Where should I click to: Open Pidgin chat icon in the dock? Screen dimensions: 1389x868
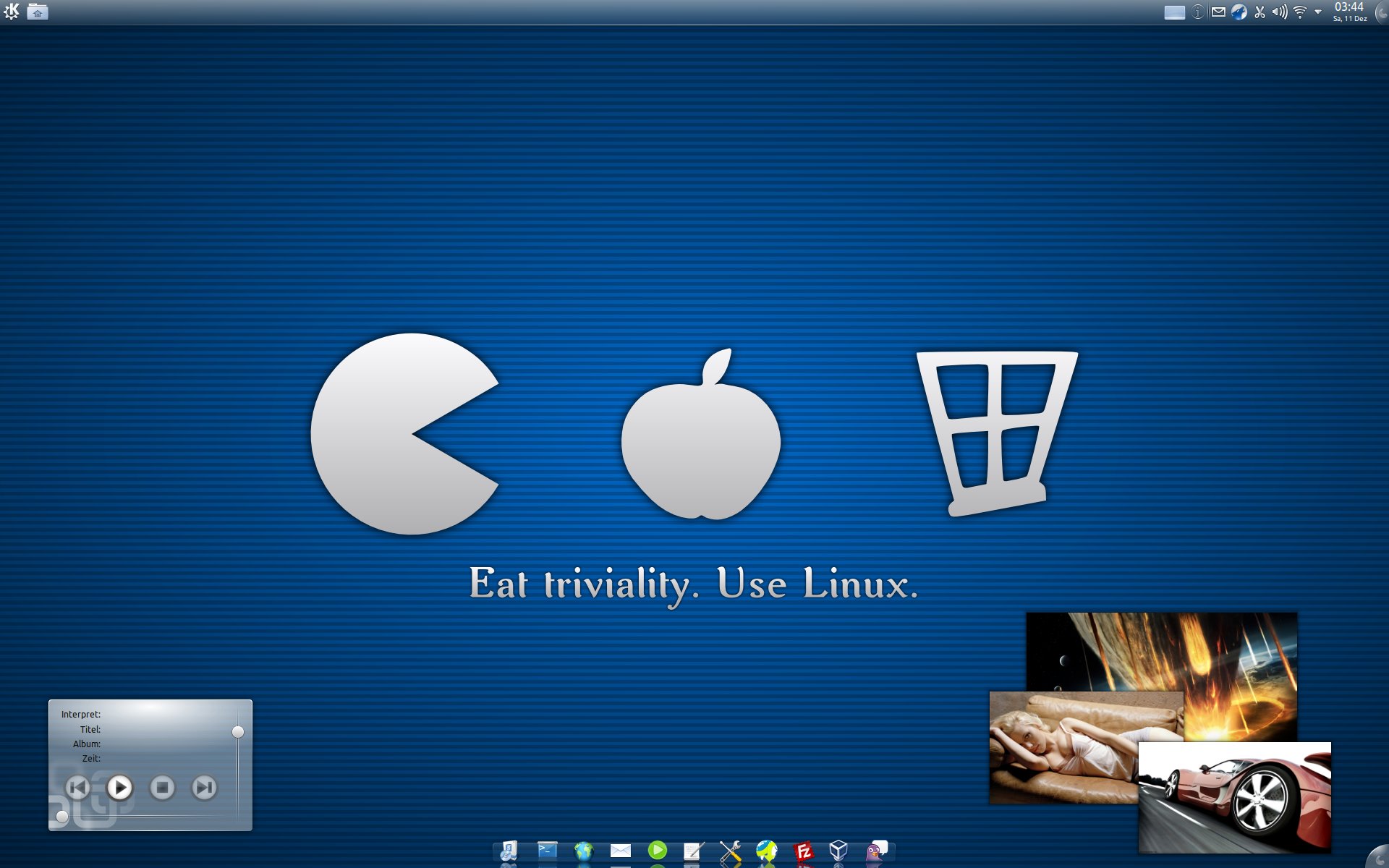pyautogui.click(x=877, y=851)
